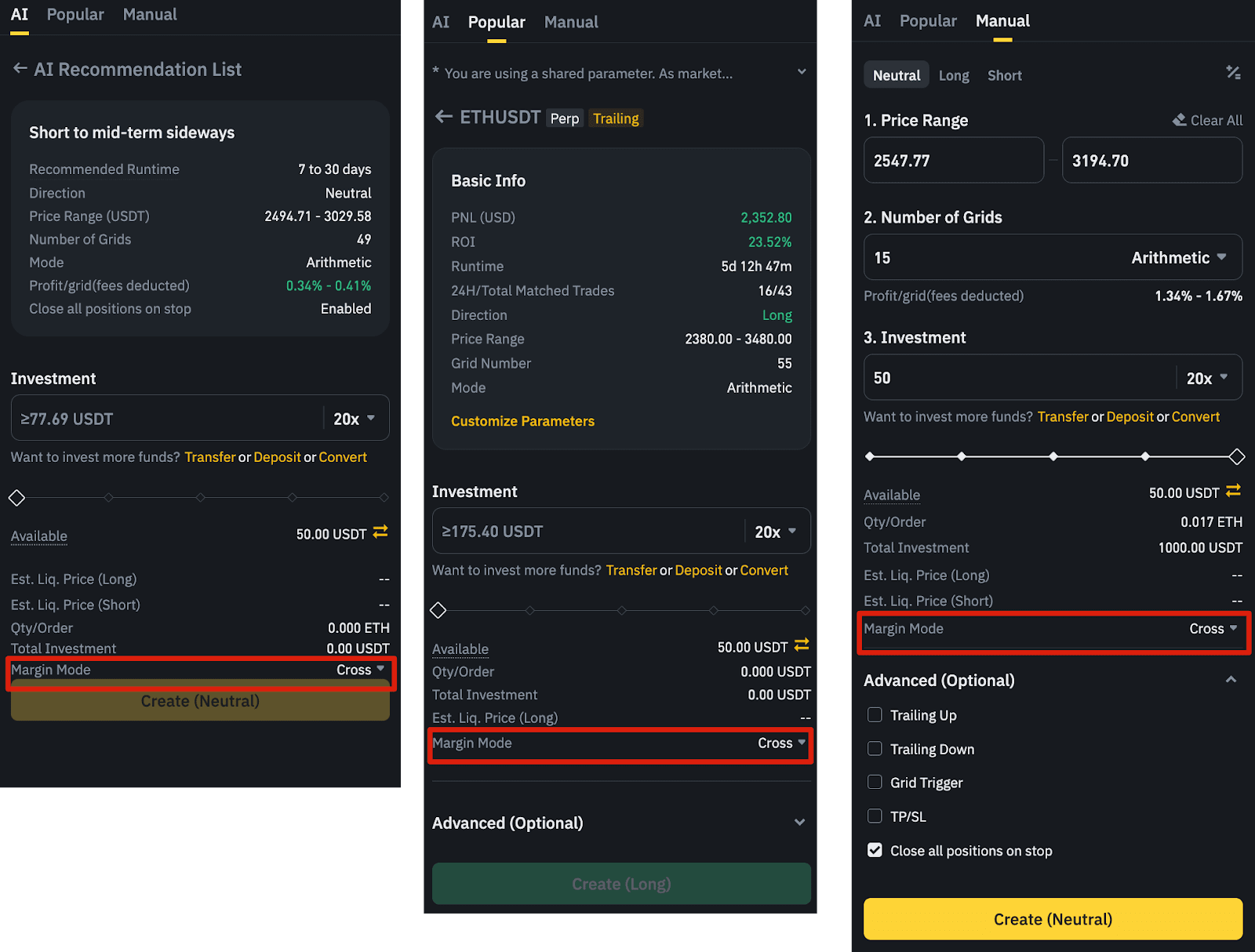Uncheck Close all positions on stop
Image resolution: width=1255 pixels, height=952 pixels.
click(875, 850)
